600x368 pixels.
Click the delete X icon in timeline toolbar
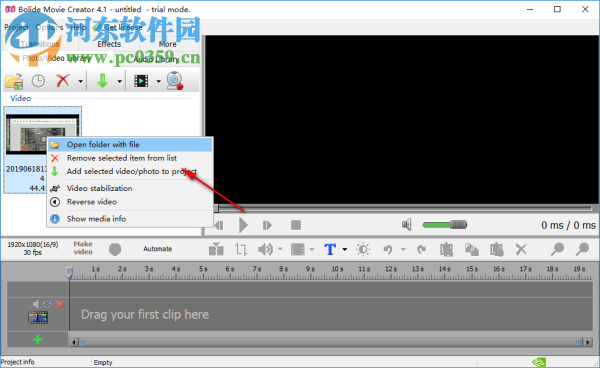click(x=521, y=249)
